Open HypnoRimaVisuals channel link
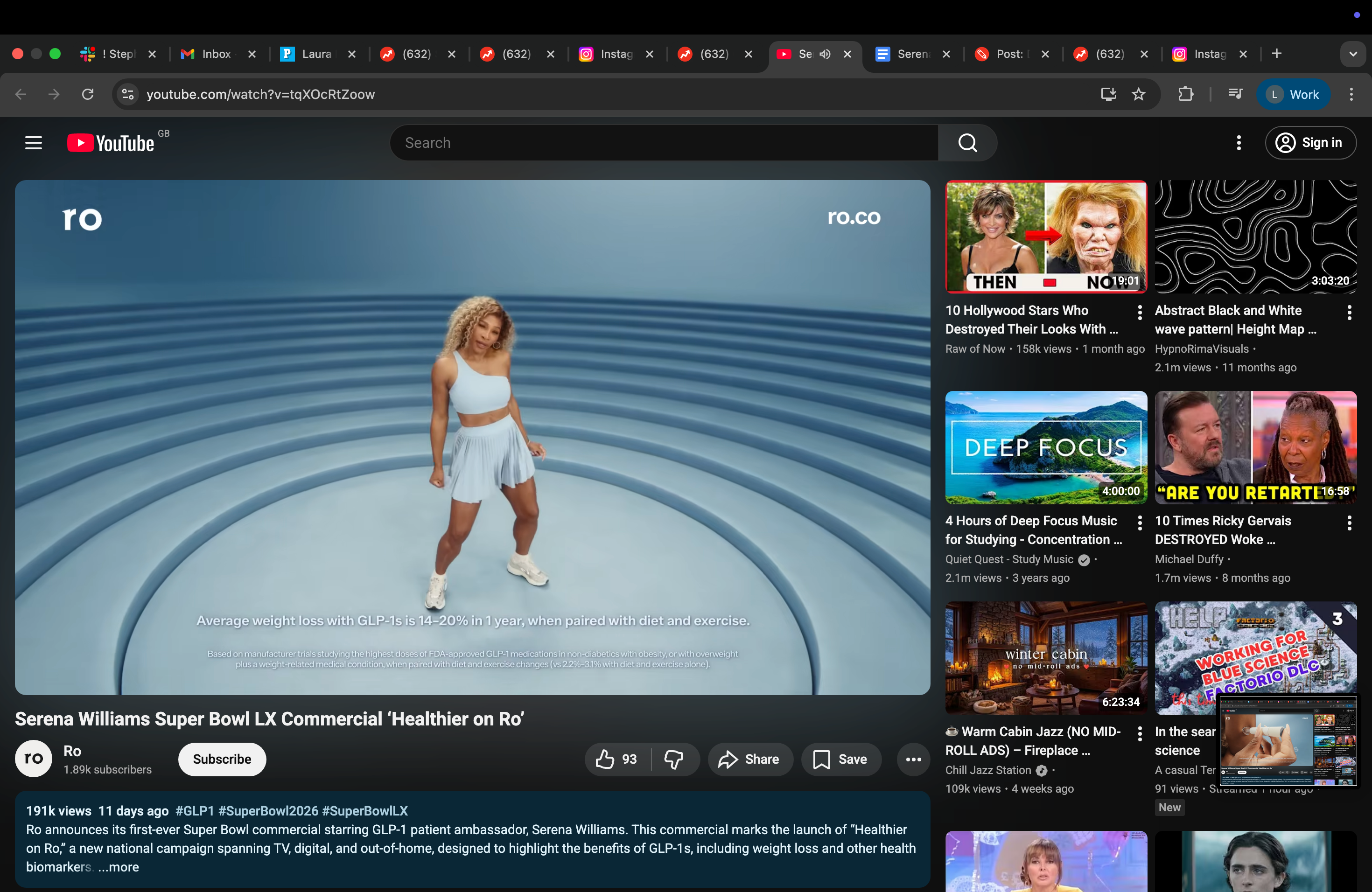Screen dimensions: 1372x892 click(1202, 348)
